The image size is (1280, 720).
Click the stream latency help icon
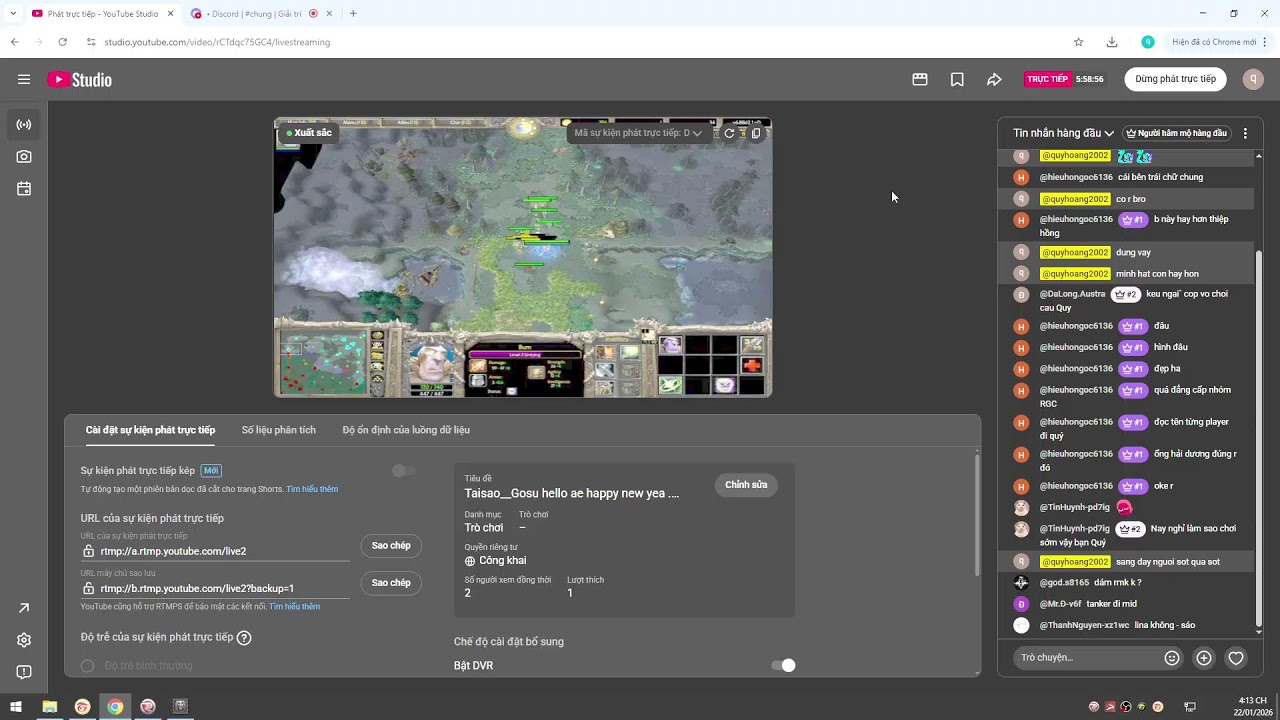tap(244, 637)
